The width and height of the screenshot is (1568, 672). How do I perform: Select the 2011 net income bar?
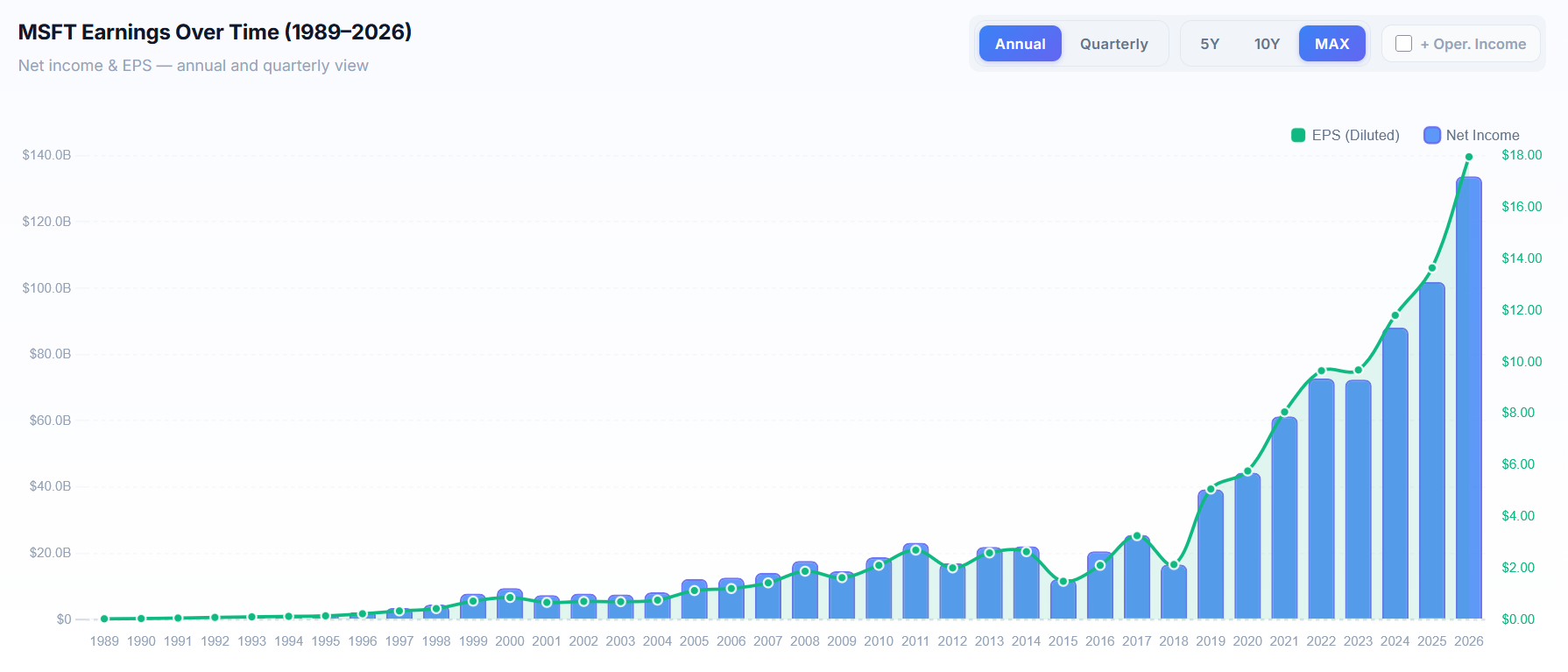pyautogui.click(x=915, y=581)
